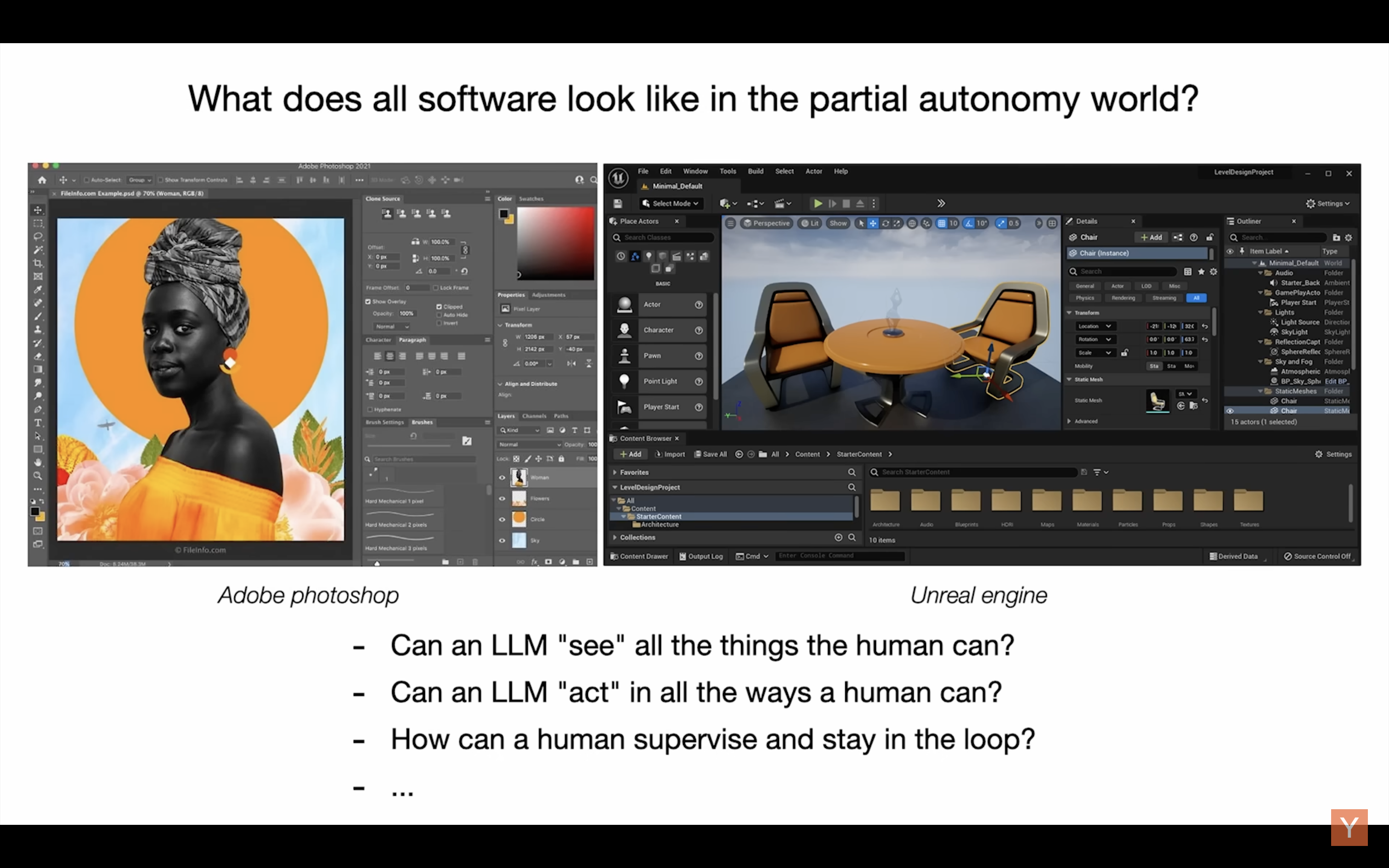Screen dimensions: 1389x868
Task: Open Unreal Settings dropdown in main toolbar
Action: coord(1327,203)
